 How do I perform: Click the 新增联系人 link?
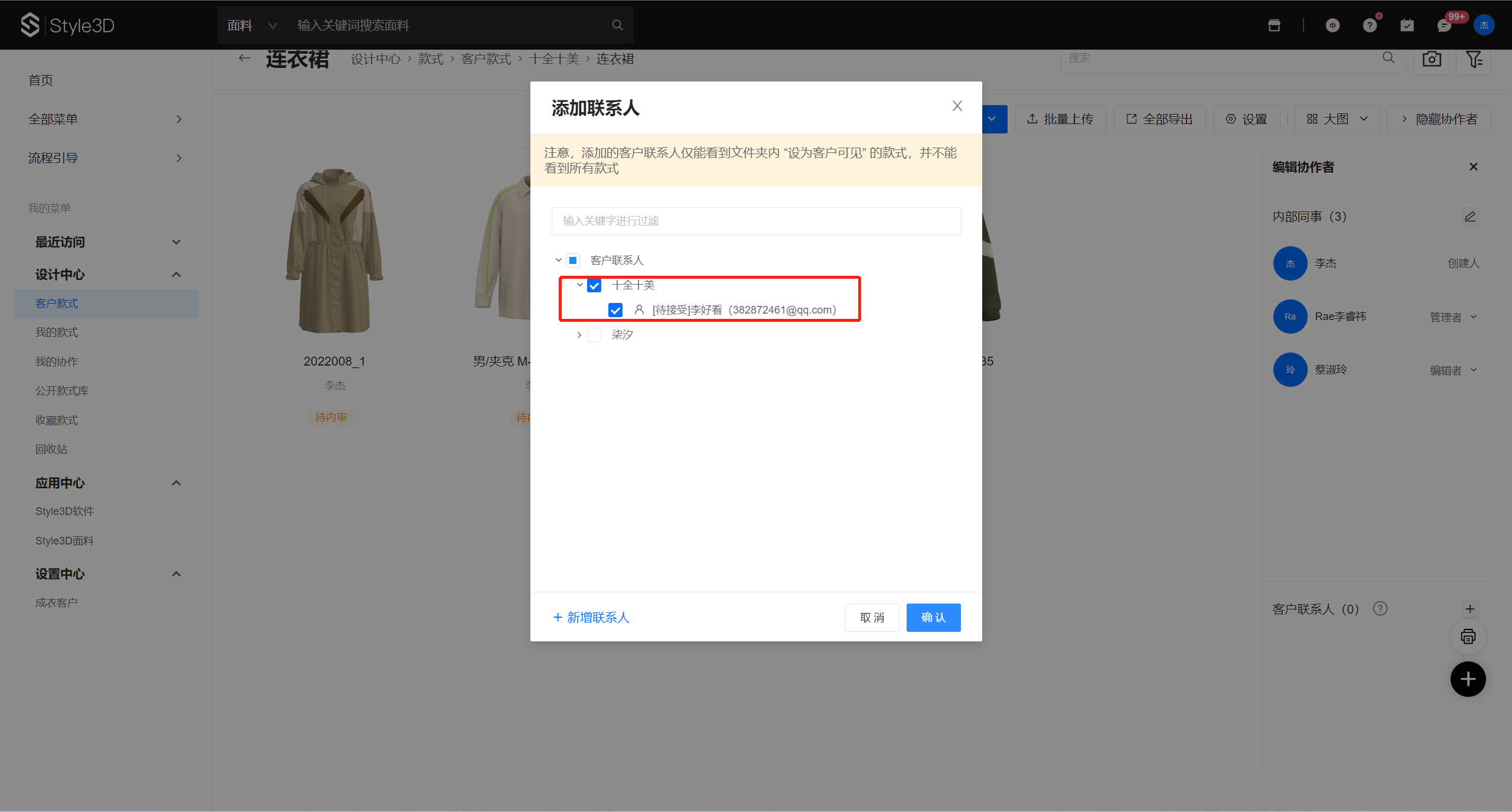click(591, 617)
